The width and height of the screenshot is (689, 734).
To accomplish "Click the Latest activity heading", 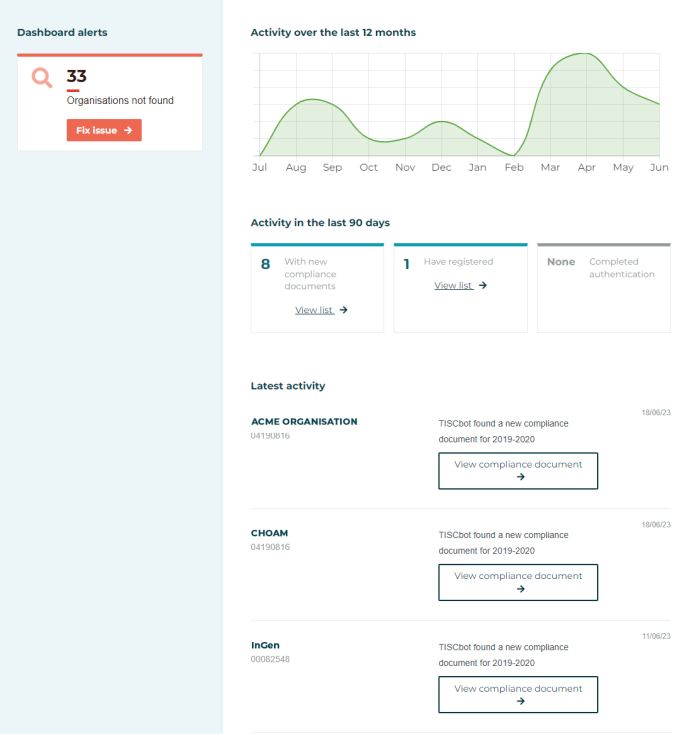I will 288,385.
